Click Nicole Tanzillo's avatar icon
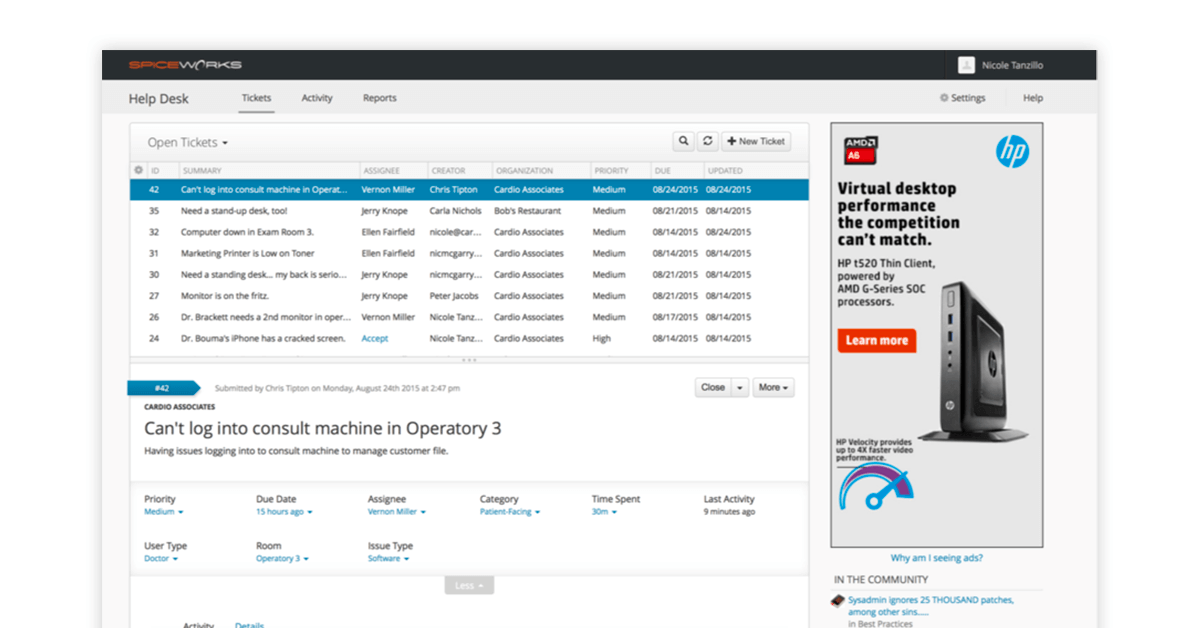The width and height of the screenshot is (1200, 628). tap(966, 65)
